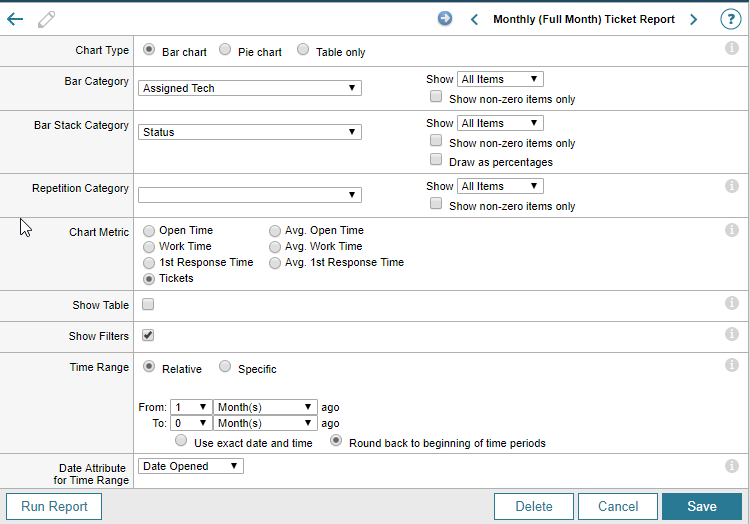750x524 pixels.
Task: Select Bar chart radio button
Action: [x=149, y=49]
